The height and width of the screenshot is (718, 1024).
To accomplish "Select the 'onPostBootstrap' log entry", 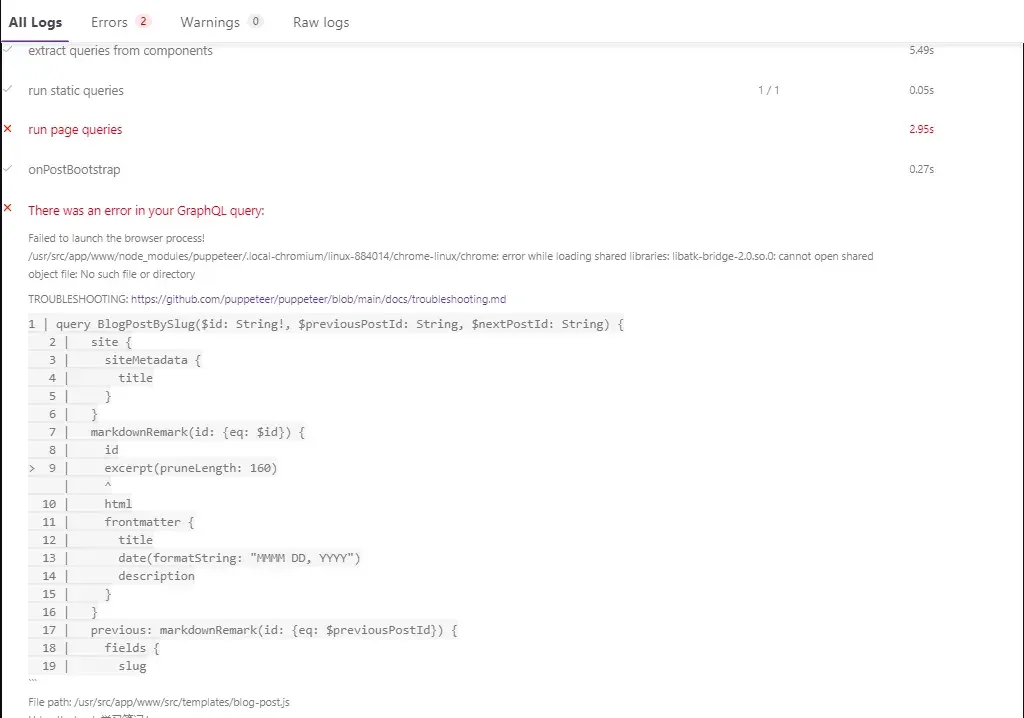I will tap(74, 169).
